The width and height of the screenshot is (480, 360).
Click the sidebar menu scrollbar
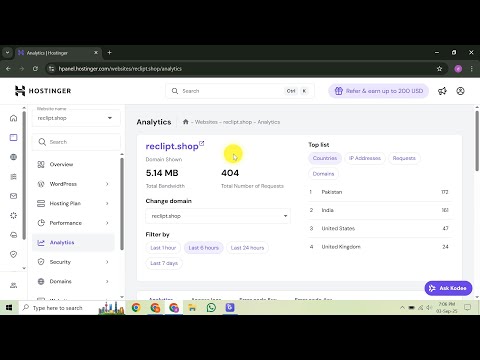(122, 203)
